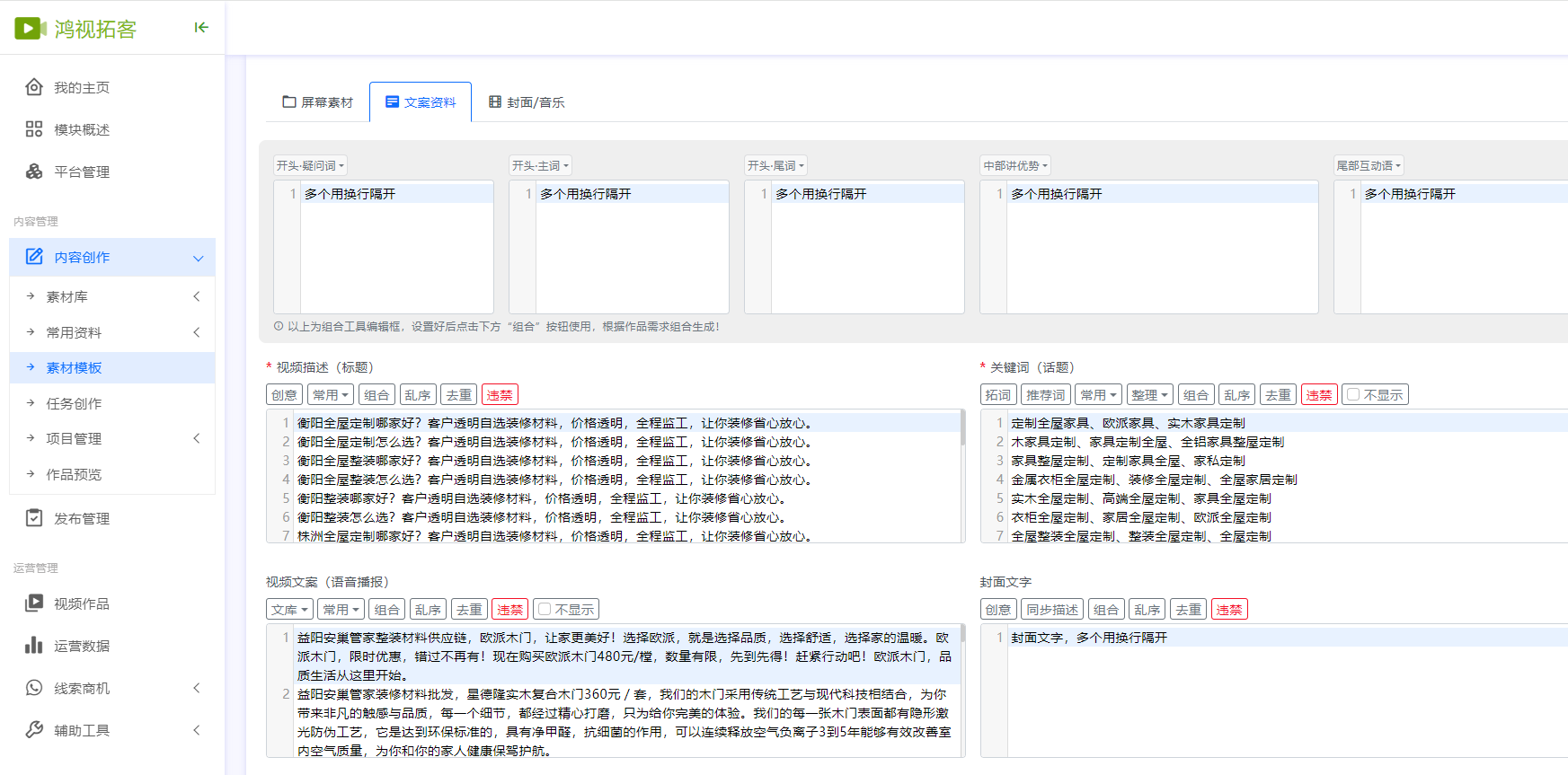
Task: Open 开头-尾词 dropdown
Action: pyautogui.click(x=775, y=166)
